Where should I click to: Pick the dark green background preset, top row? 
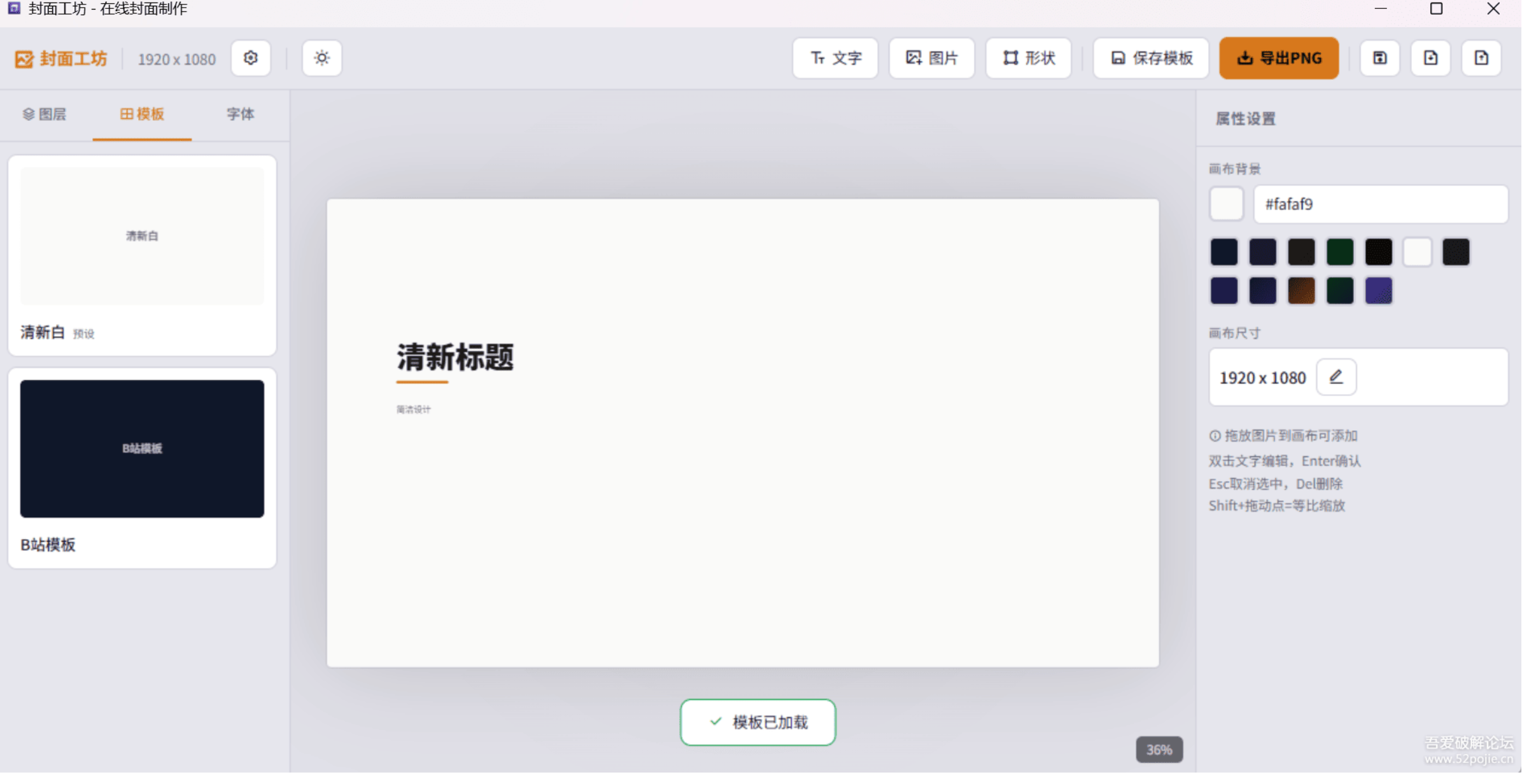coord(1340,253)
